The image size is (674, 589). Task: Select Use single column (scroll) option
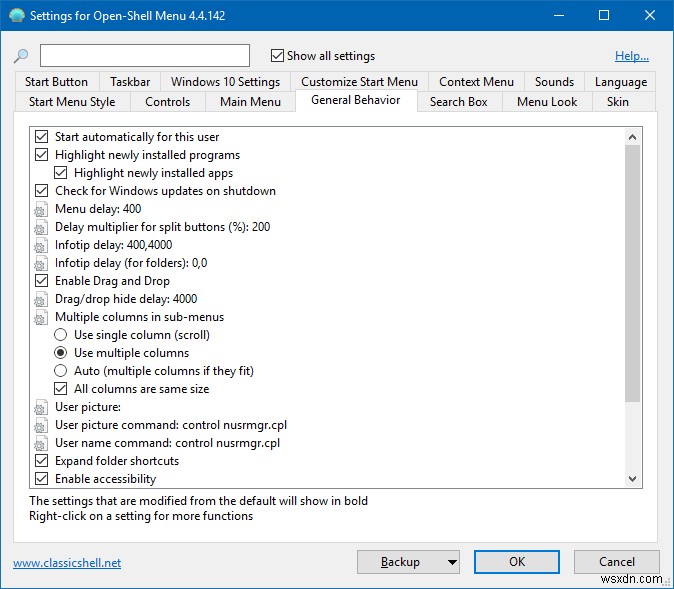(61, 335)
